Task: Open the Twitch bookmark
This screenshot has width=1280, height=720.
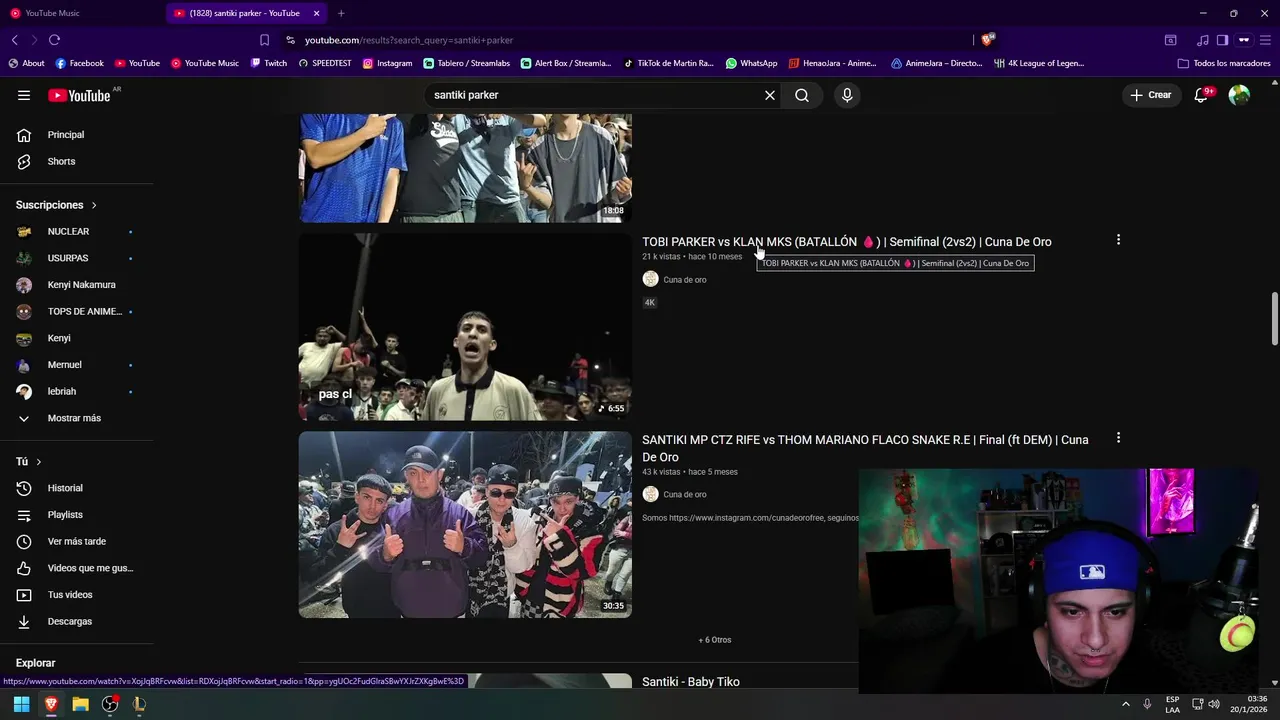Action: (269, 63)
